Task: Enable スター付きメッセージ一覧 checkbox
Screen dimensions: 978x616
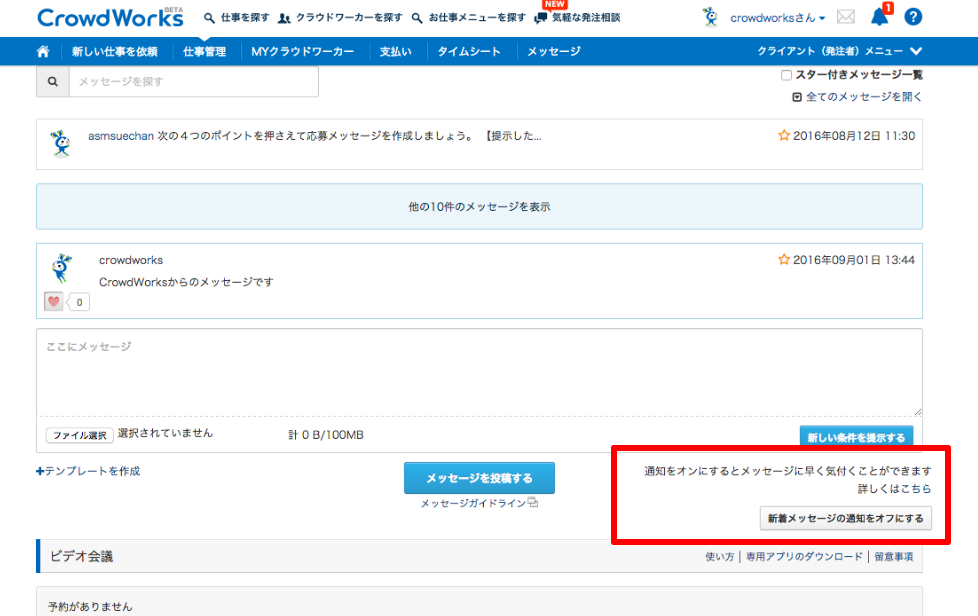Action: tap(786, 75)
